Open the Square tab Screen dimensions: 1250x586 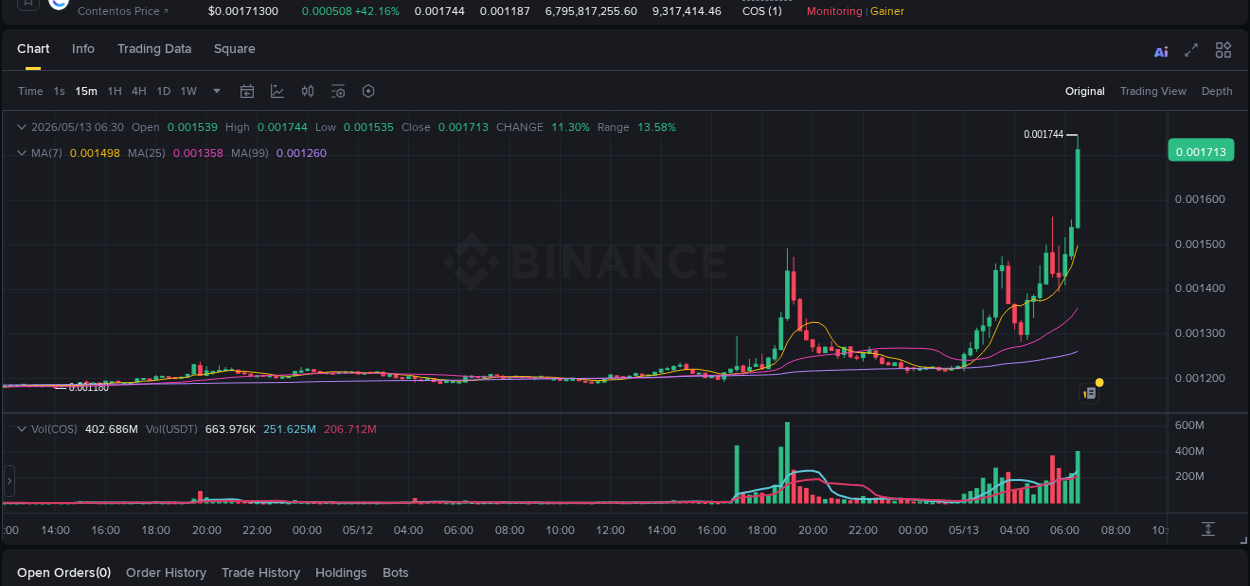pyautogui.click(x=234, y=49)
